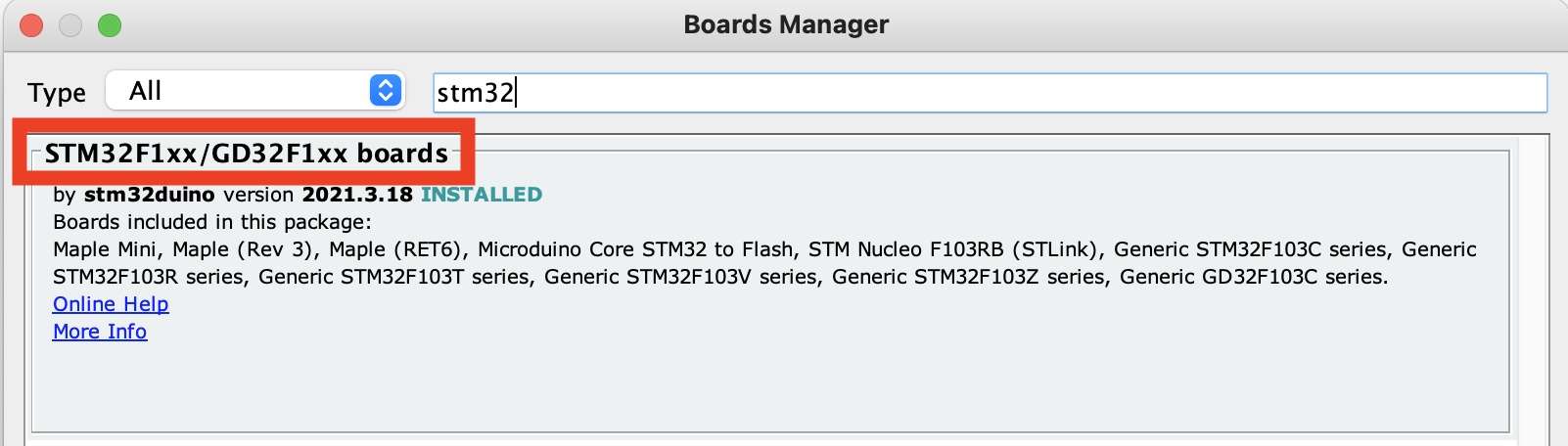The height and width of the screenshot is (446, 1568).
Task: Click the 'Boards included in this package' line
Action: [x=212, y=222]
